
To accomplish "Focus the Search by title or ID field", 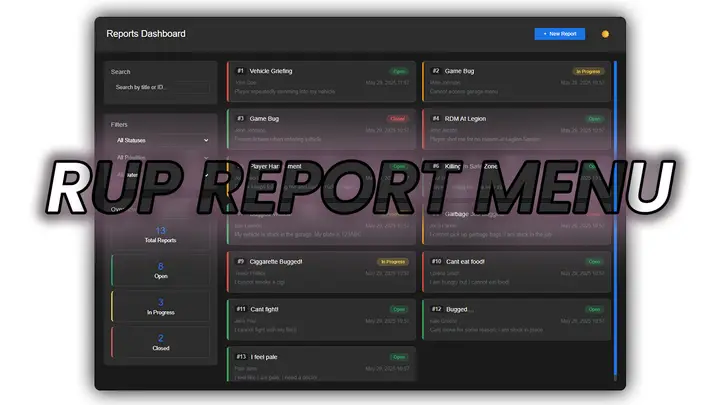I will [162, 87].
